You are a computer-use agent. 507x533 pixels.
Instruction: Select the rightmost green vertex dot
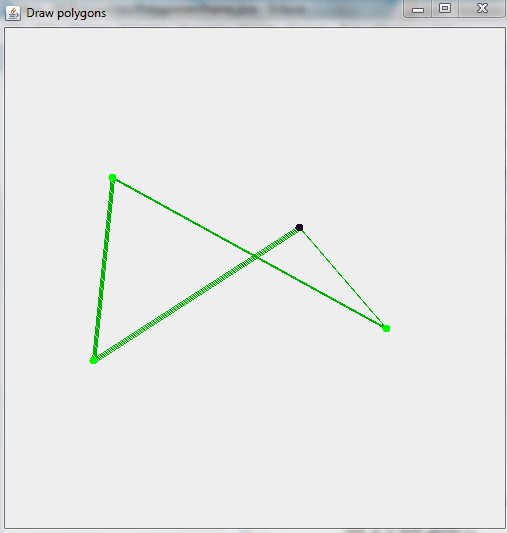[x=386, y=328]
